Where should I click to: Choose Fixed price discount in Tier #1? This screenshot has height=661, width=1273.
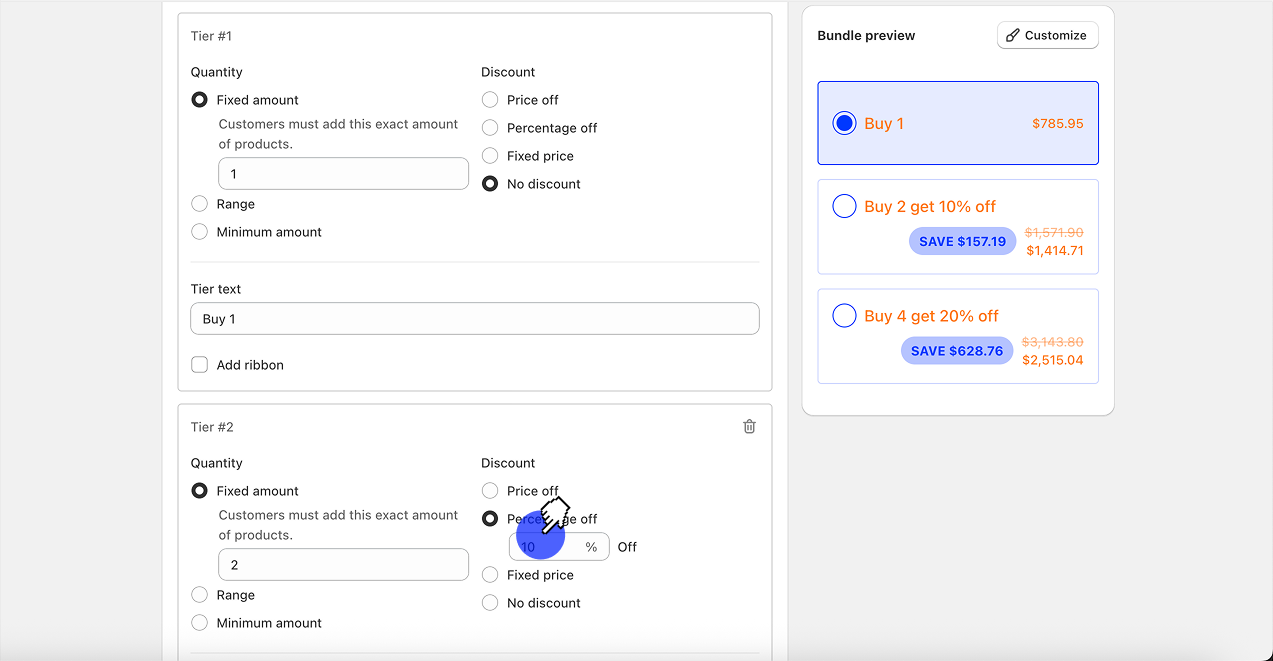coord(490,156)
